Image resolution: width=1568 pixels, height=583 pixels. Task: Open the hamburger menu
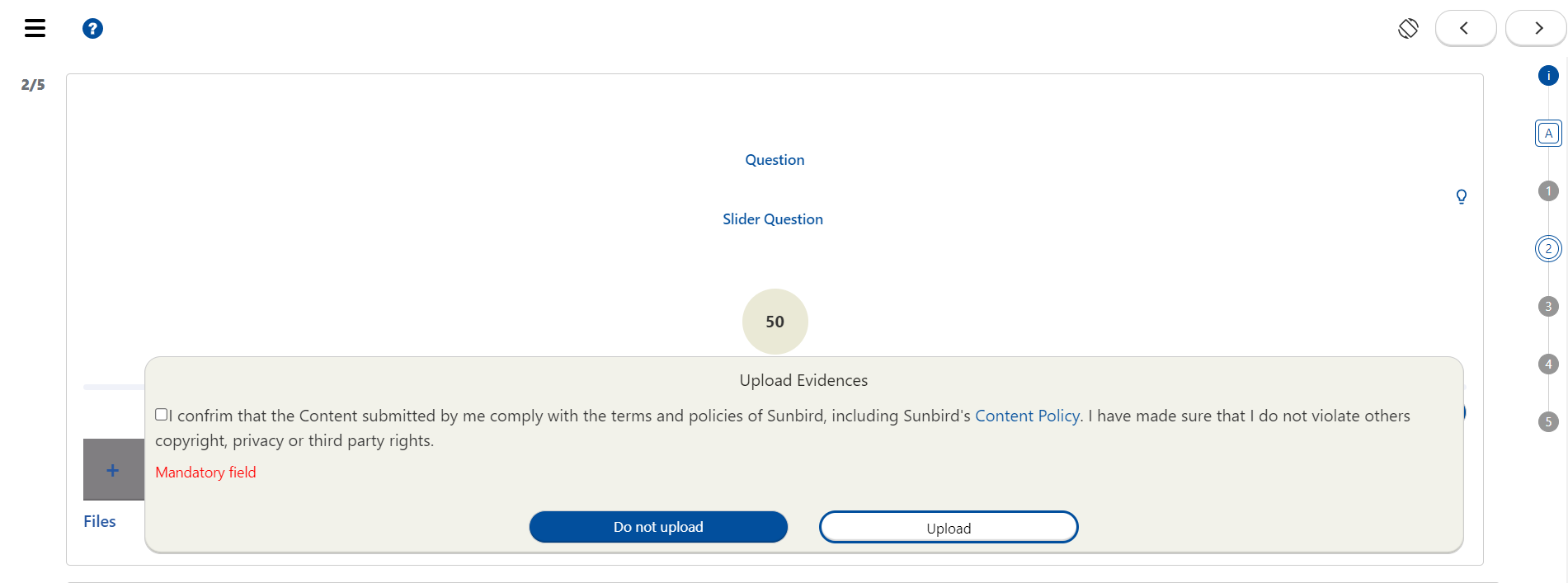click(35, 29)
